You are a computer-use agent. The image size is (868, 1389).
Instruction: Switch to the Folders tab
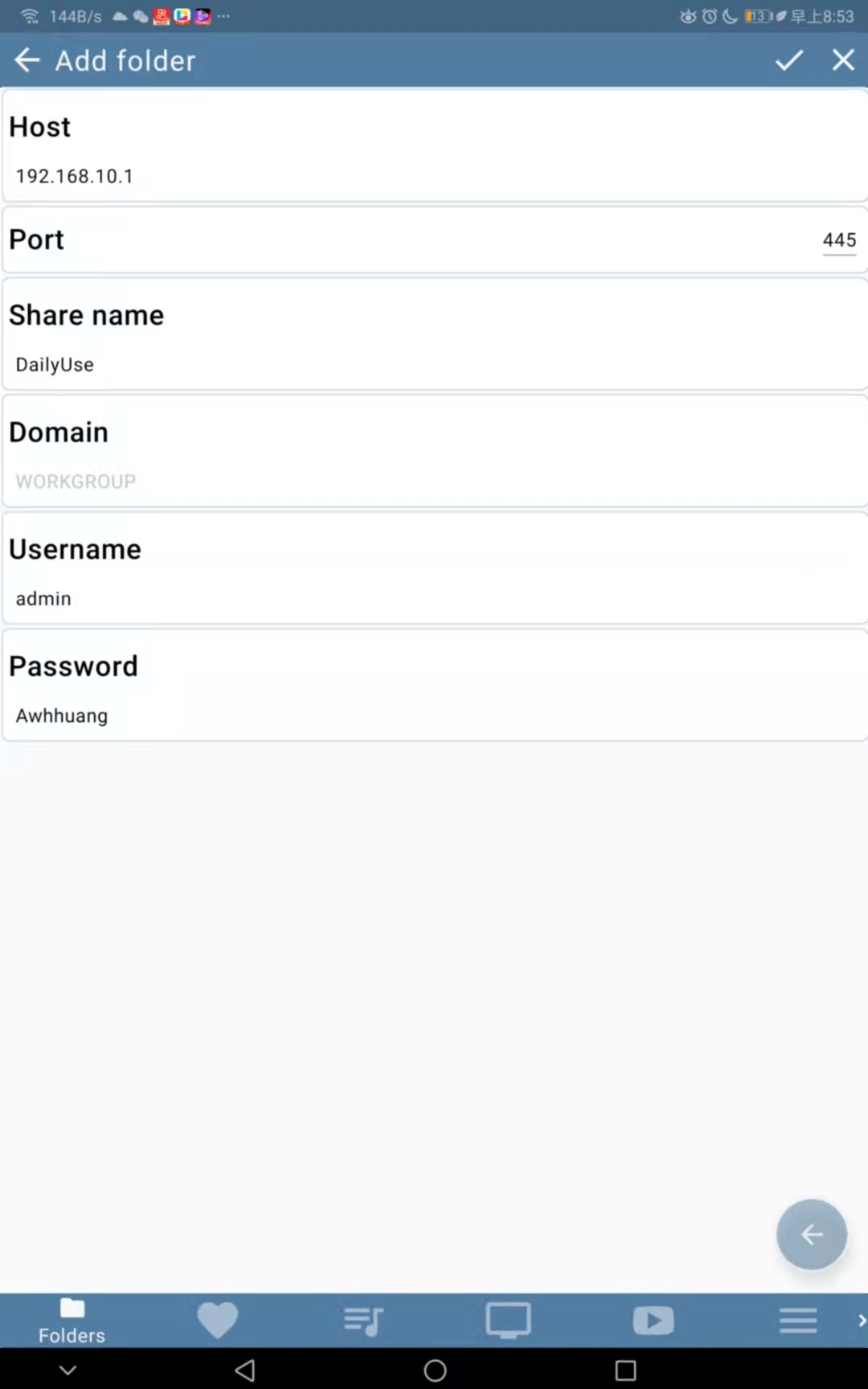pyautogui.click(x=72, y=1320)
